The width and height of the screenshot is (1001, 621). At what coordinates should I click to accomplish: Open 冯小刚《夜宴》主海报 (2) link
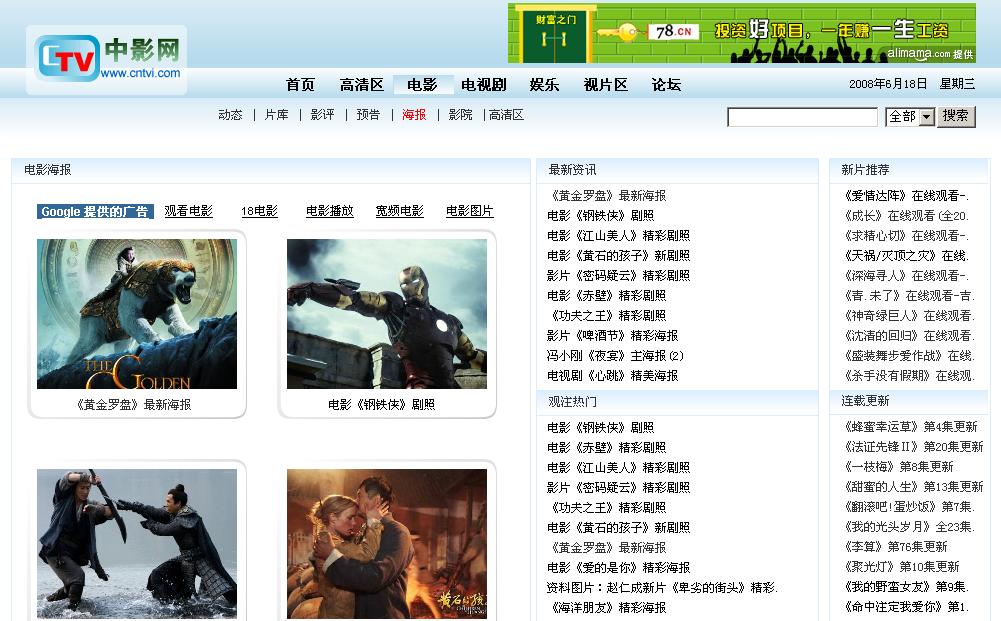click(x=615, y=355)
